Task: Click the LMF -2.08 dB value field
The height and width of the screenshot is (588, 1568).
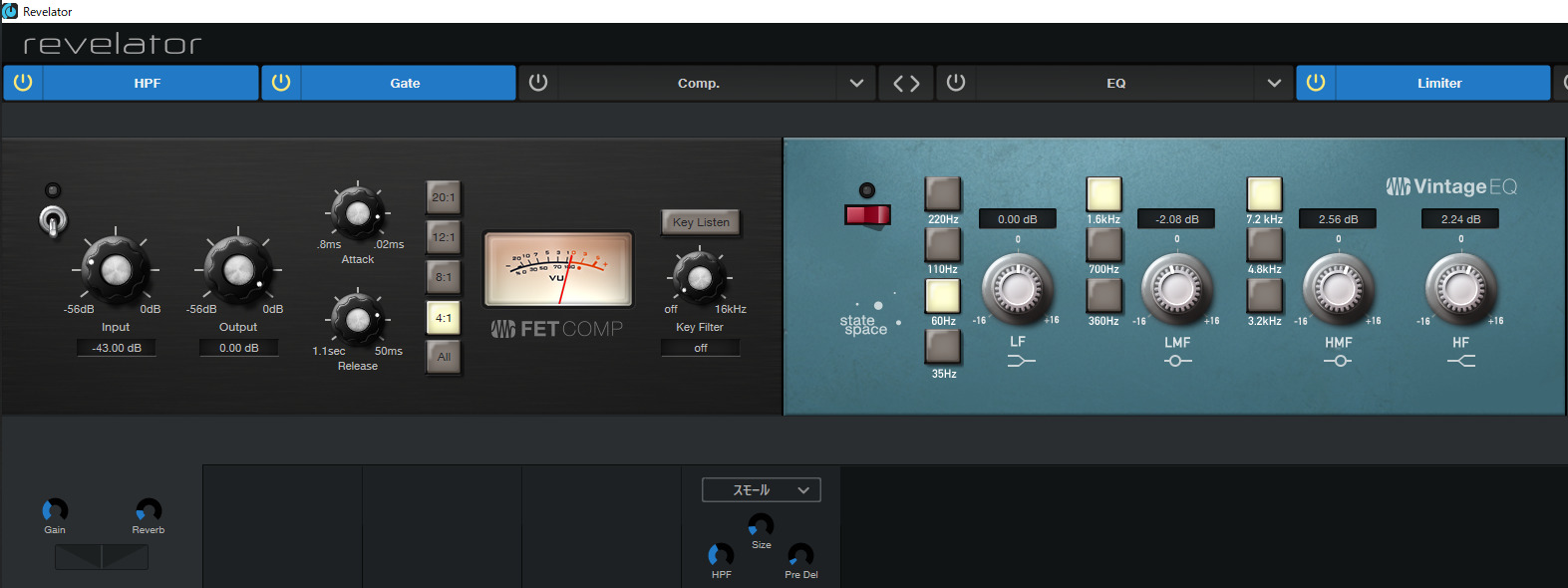Action: point(1177,219)
